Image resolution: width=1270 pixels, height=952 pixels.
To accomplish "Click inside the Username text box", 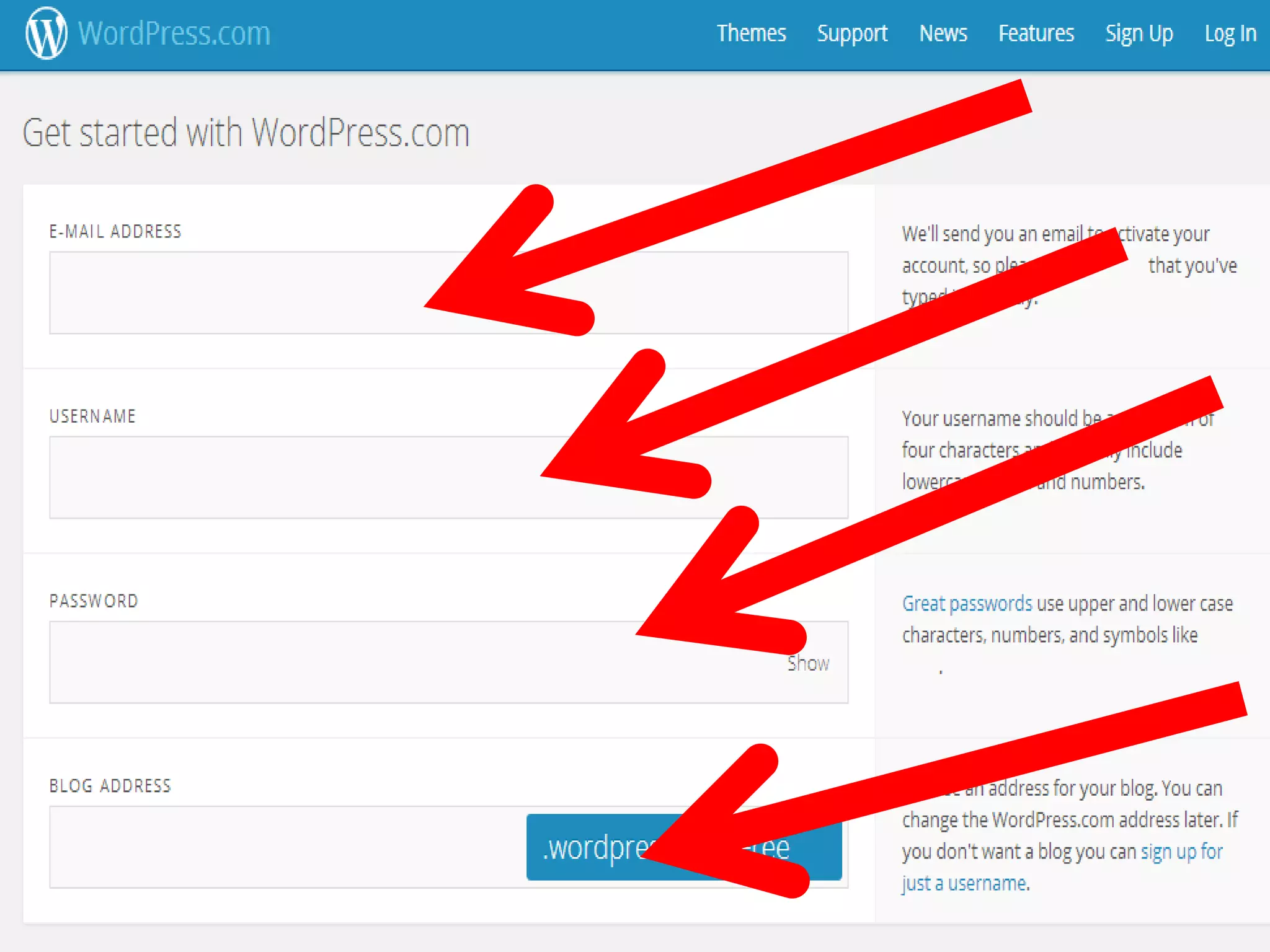I will tap(279, 477).
